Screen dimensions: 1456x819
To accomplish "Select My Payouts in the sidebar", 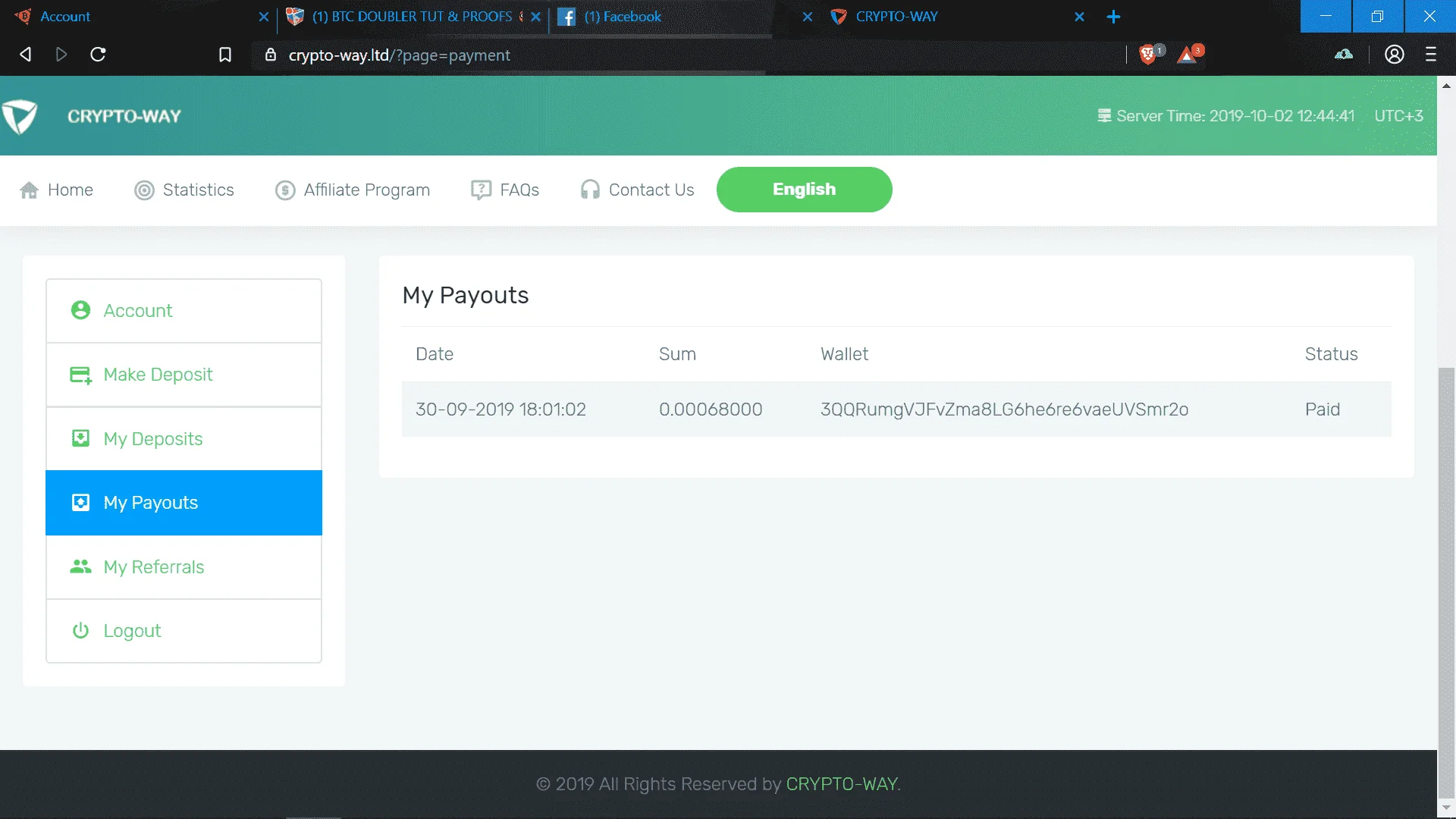I will (184, 503).
